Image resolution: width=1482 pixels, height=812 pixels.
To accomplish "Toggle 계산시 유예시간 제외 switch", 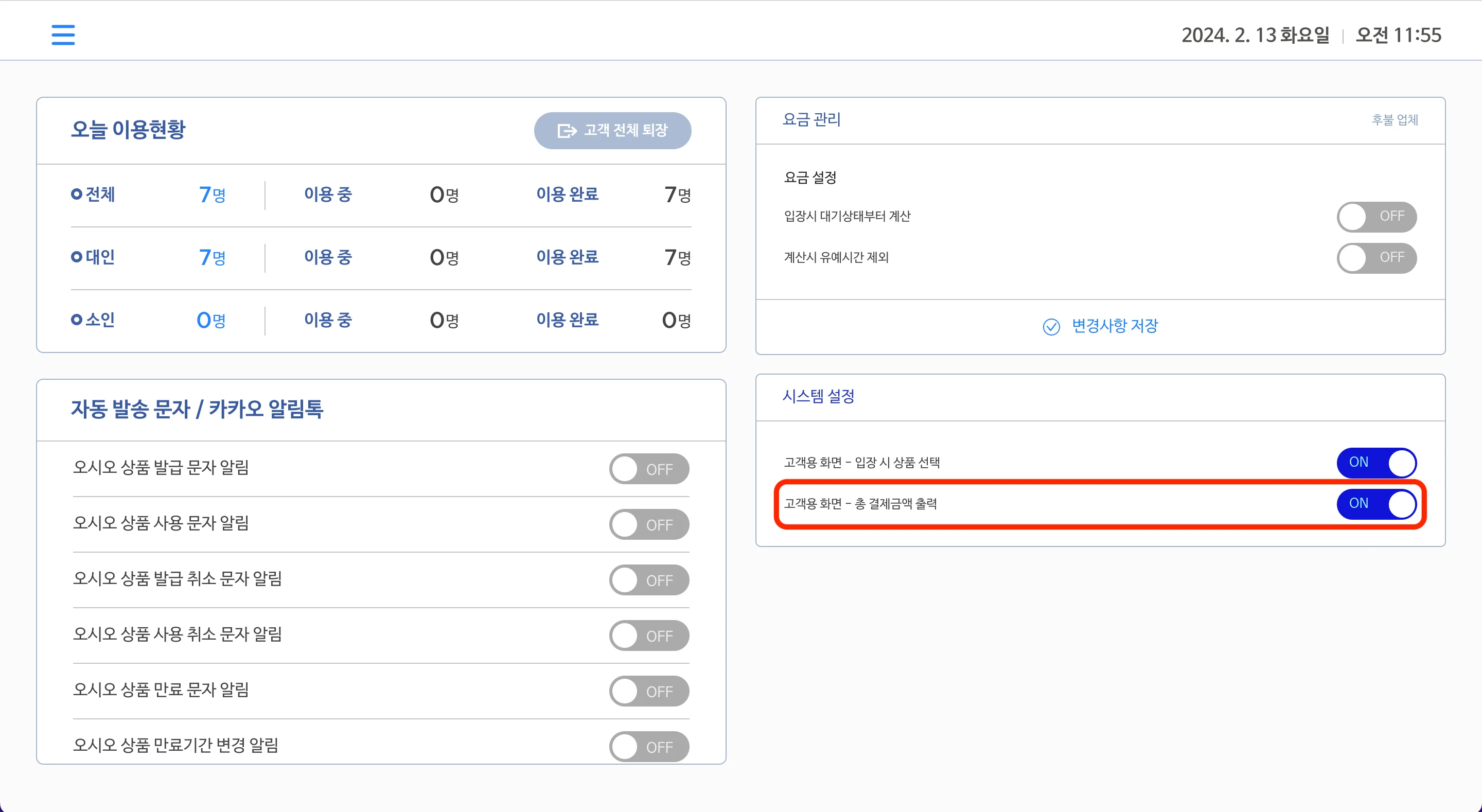I will [1376, 258].
